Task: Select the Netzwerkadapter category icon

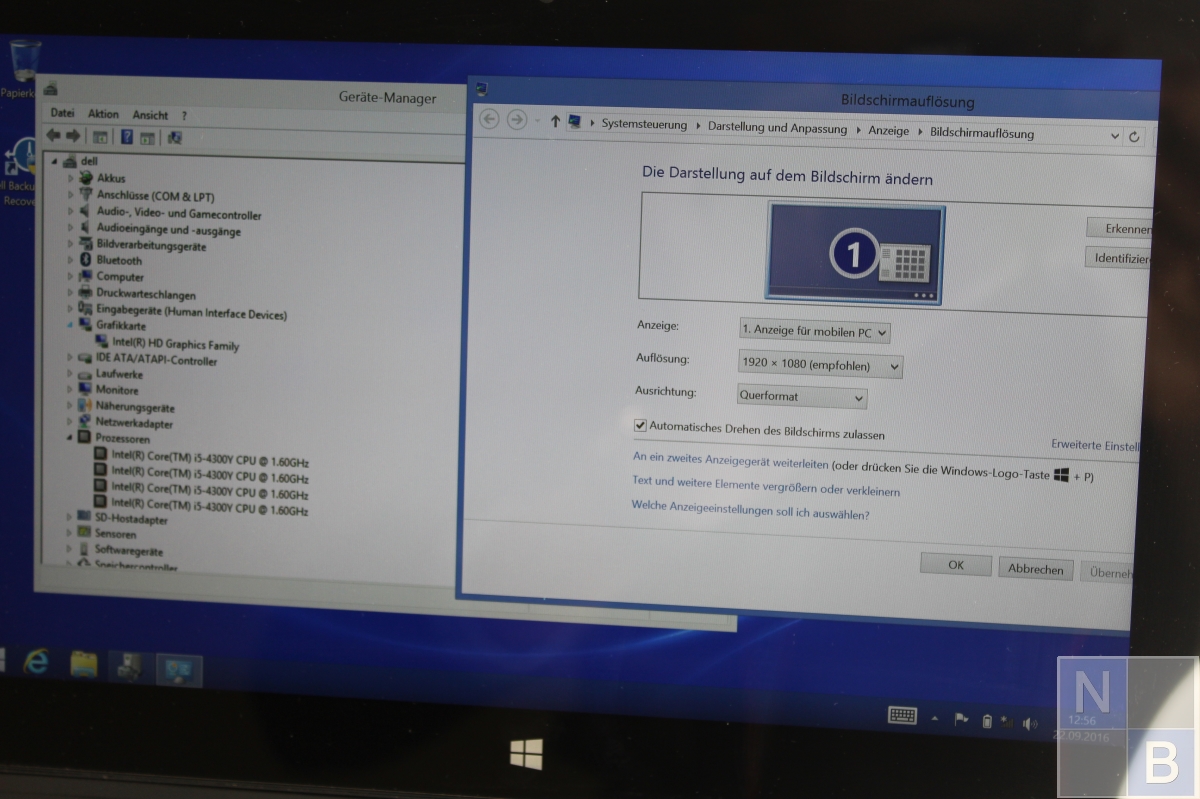Action: (x=85, y=422)
